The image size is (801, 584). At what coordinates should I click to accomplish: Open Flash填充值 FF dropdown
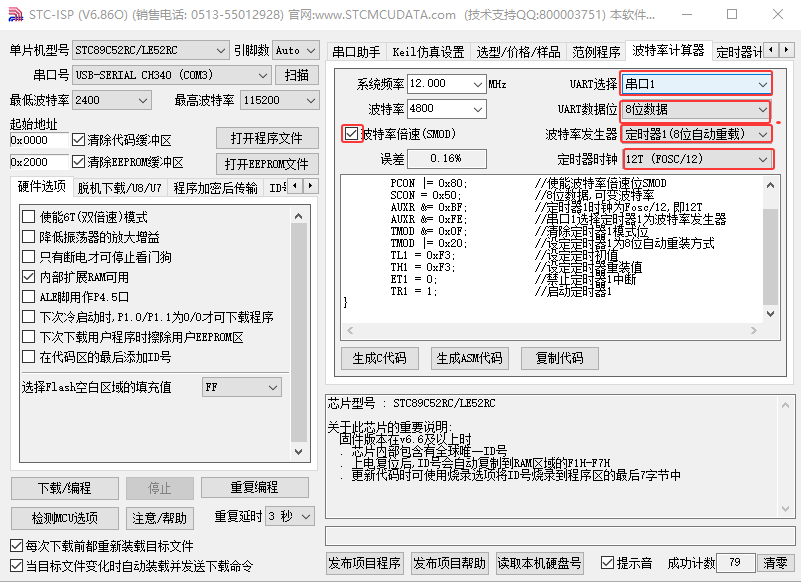[242, 387]
